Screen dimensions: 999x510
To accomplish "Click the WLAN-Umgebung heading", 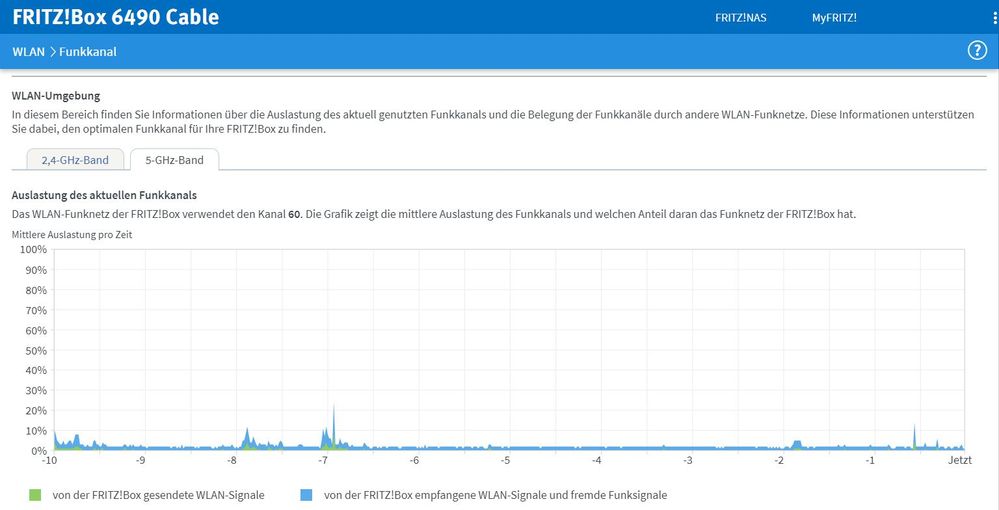I will [x=56, y=96].
